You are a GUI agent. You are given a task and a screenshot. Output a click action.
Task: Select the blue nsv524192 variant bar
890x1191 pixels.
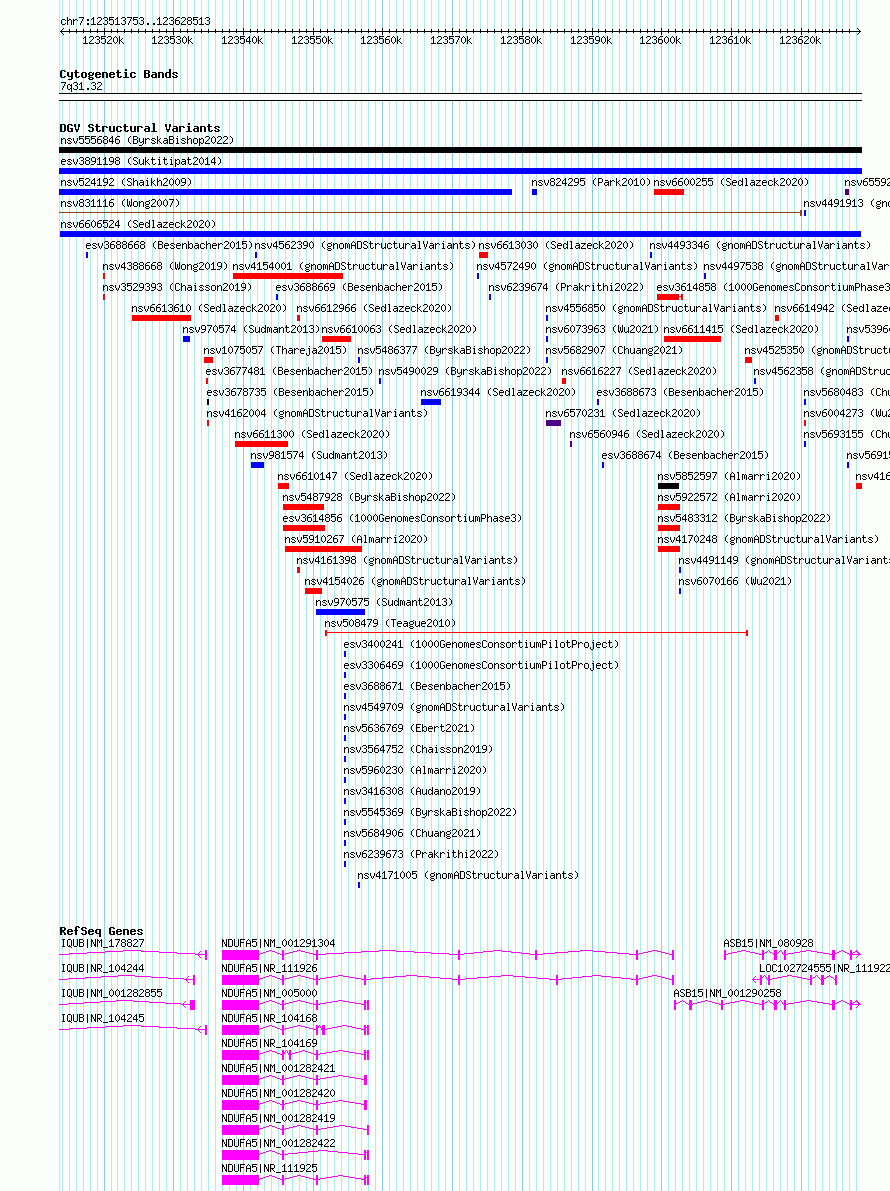pos(286,192)
